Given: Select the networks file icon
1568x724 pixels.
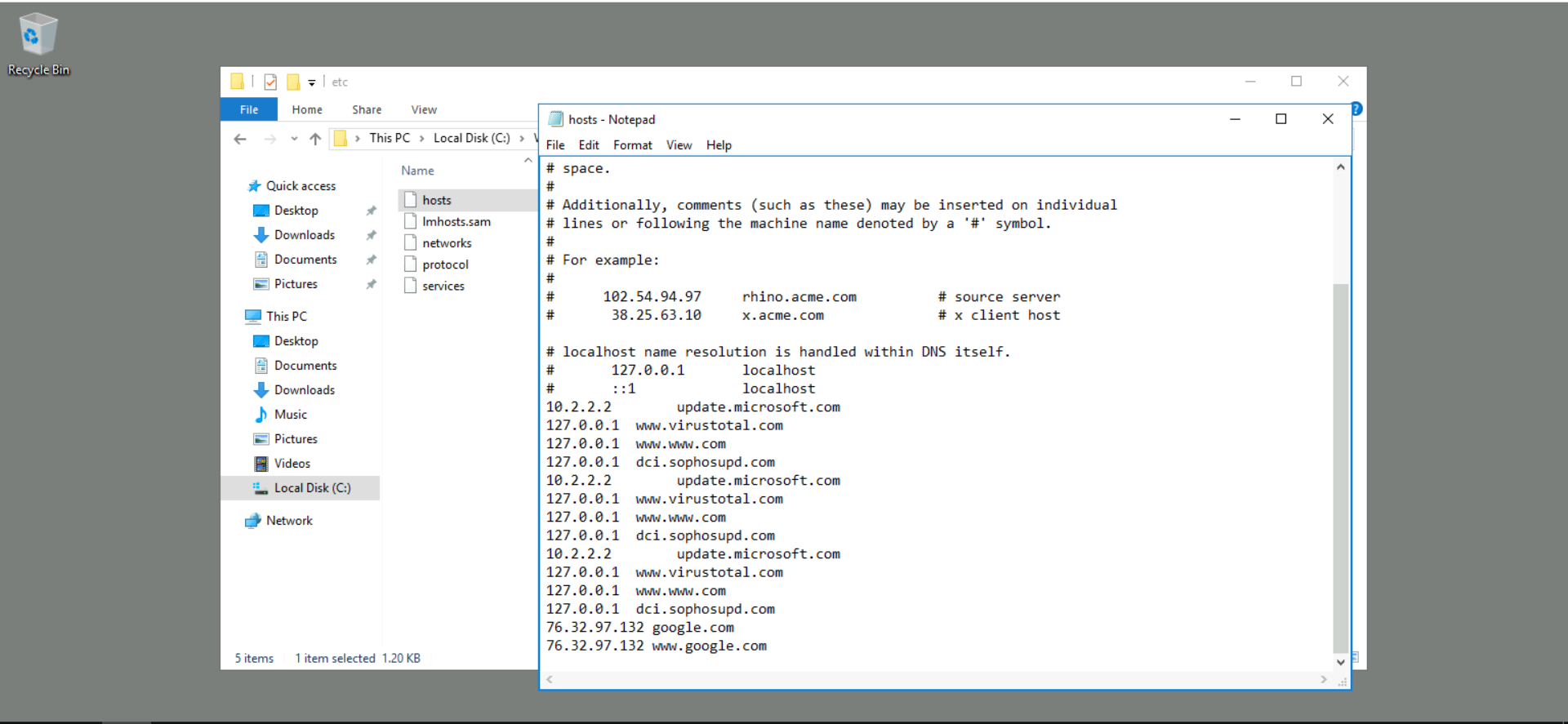Looking at the screenshot, I should click(x=410, y=242).
